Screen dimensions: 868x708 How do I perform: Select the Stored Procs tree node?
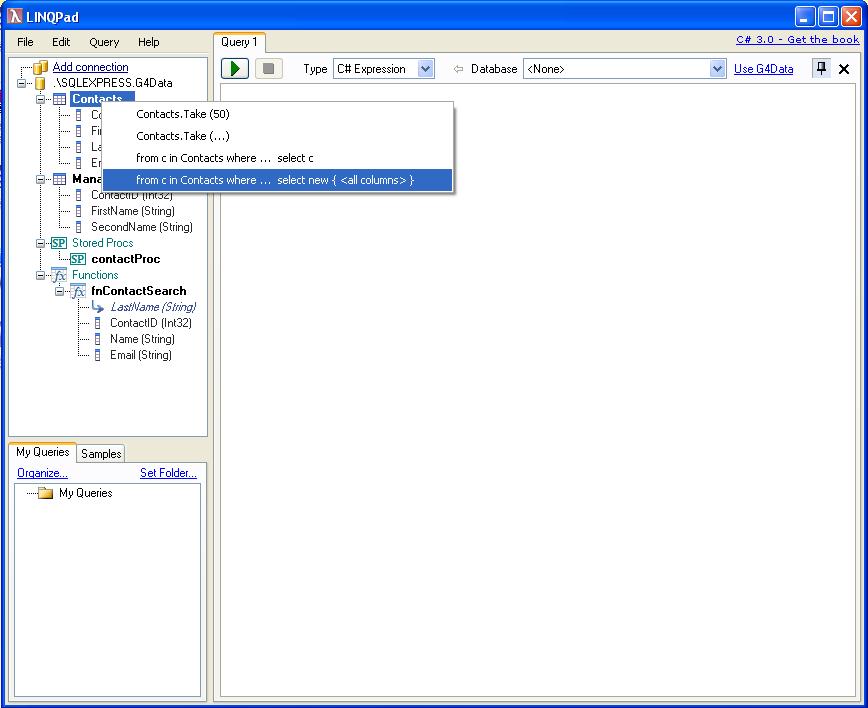[102, 243]
